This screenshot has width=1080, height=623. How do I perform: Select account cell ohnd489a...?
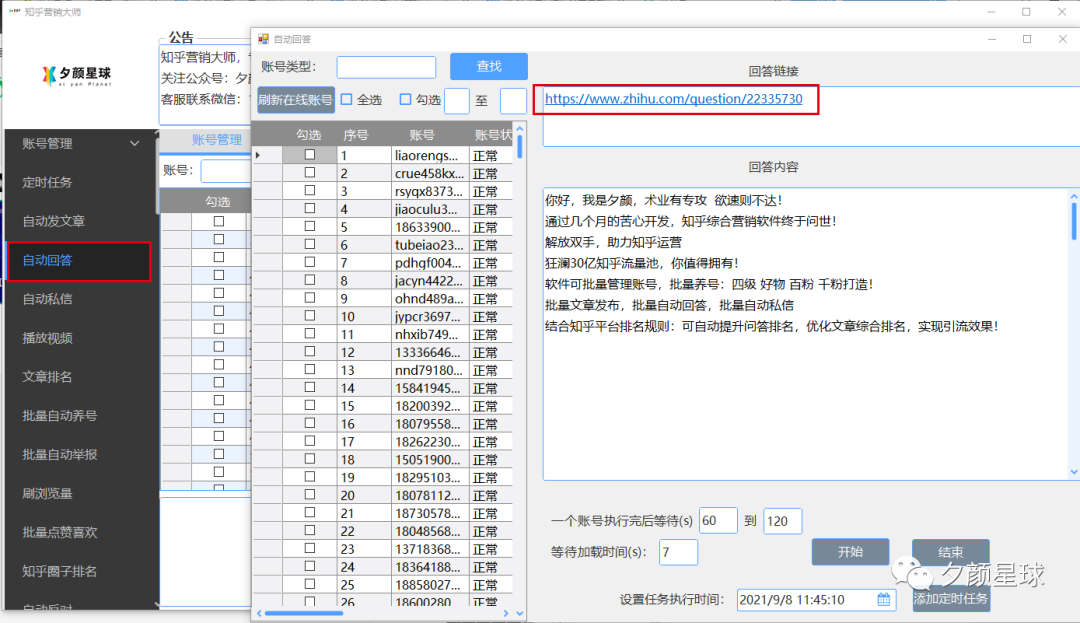tap(429, 299)
